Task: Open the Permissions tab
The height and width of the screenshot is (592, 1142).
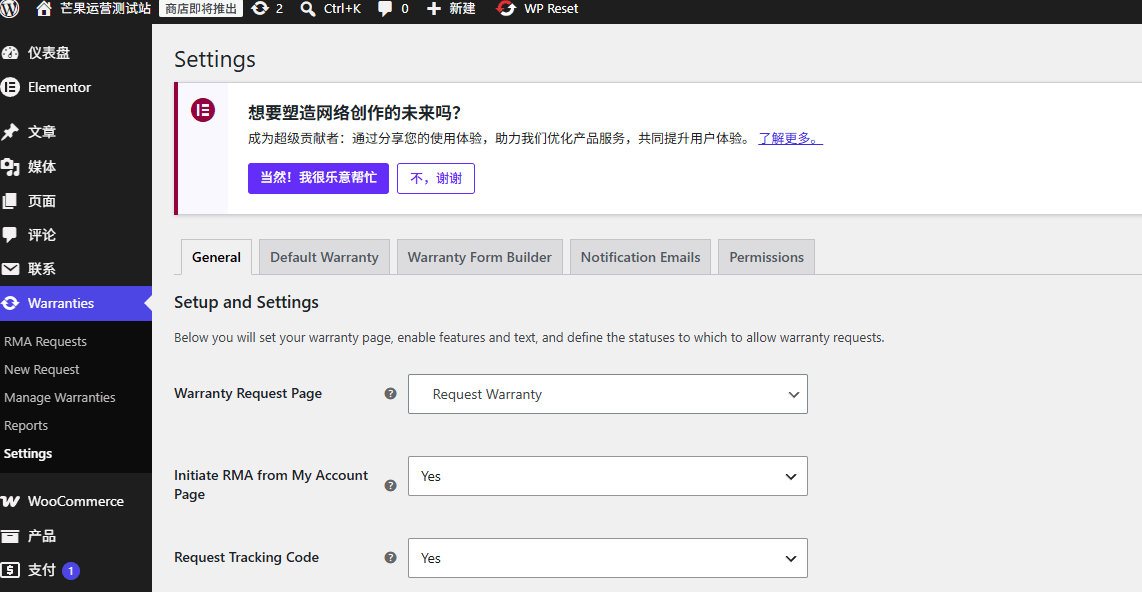Action: [x=766, y=257]
